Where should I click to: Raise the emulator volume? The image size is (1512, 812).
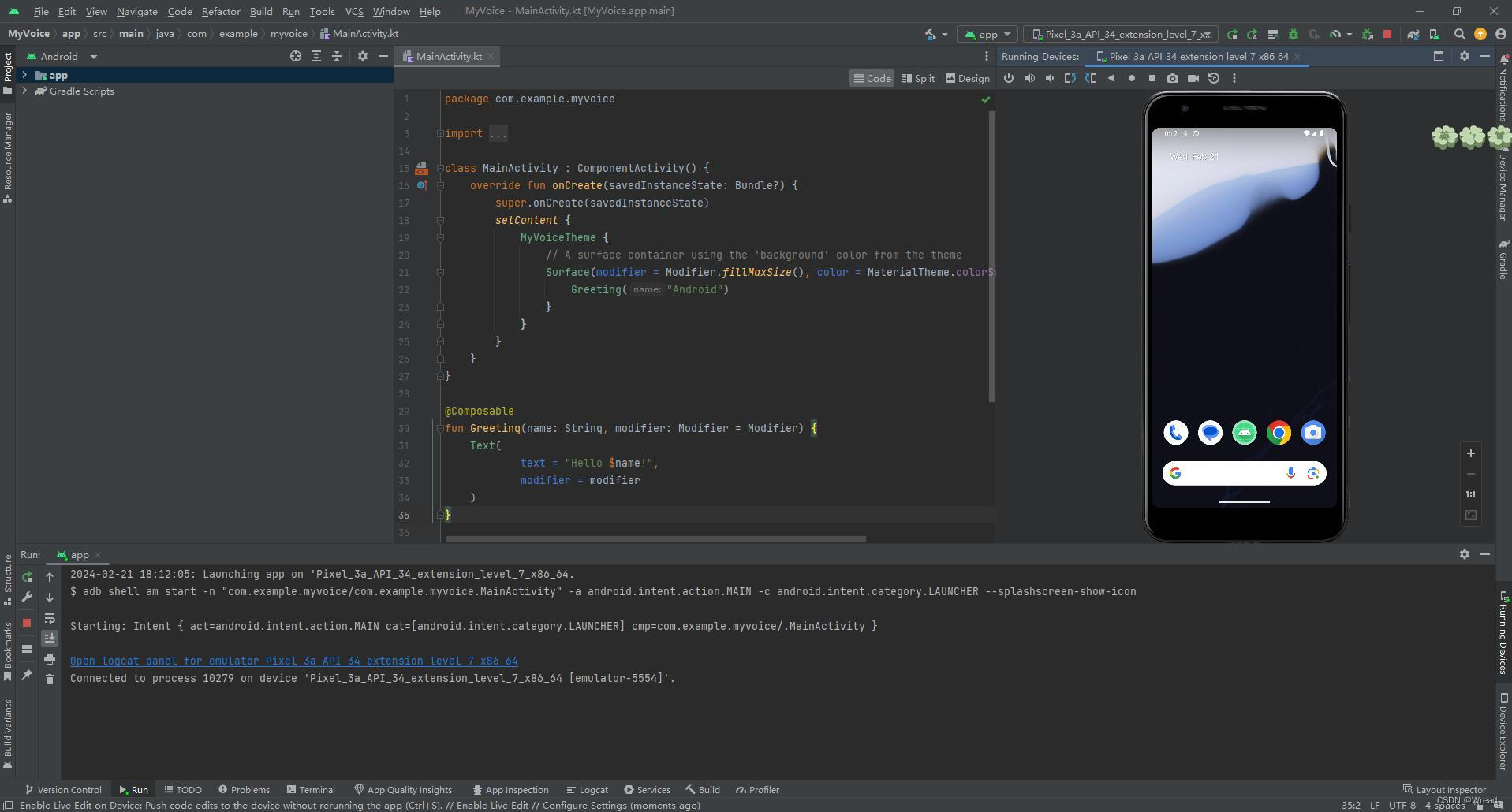1029,78
